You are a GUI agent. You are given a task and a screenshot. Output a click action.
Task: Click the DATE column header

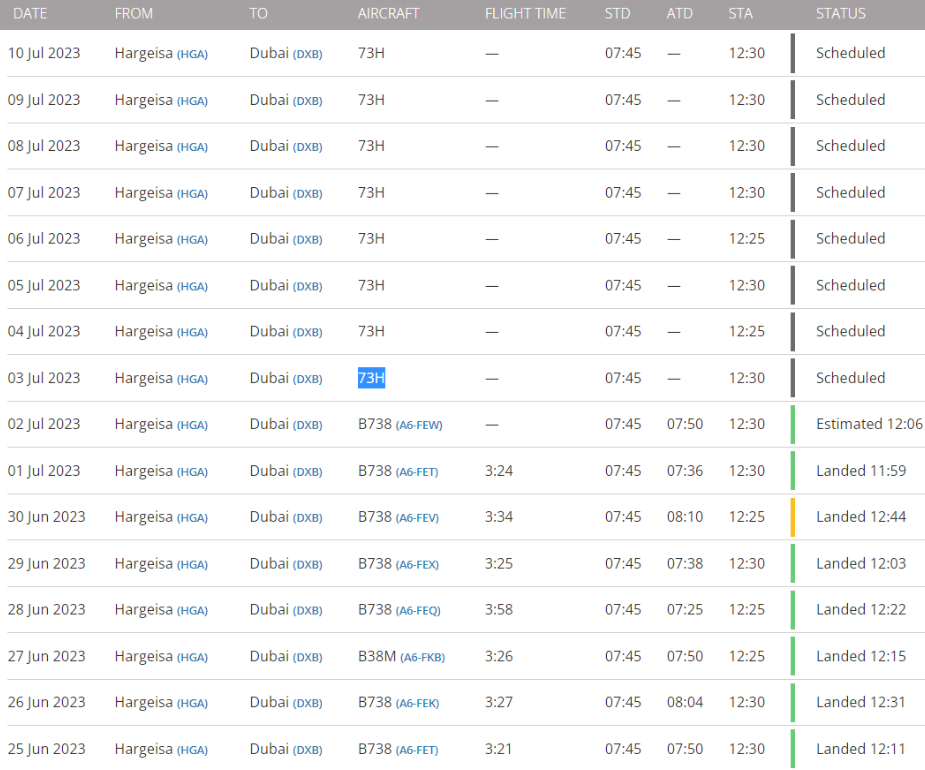(30, 14)
